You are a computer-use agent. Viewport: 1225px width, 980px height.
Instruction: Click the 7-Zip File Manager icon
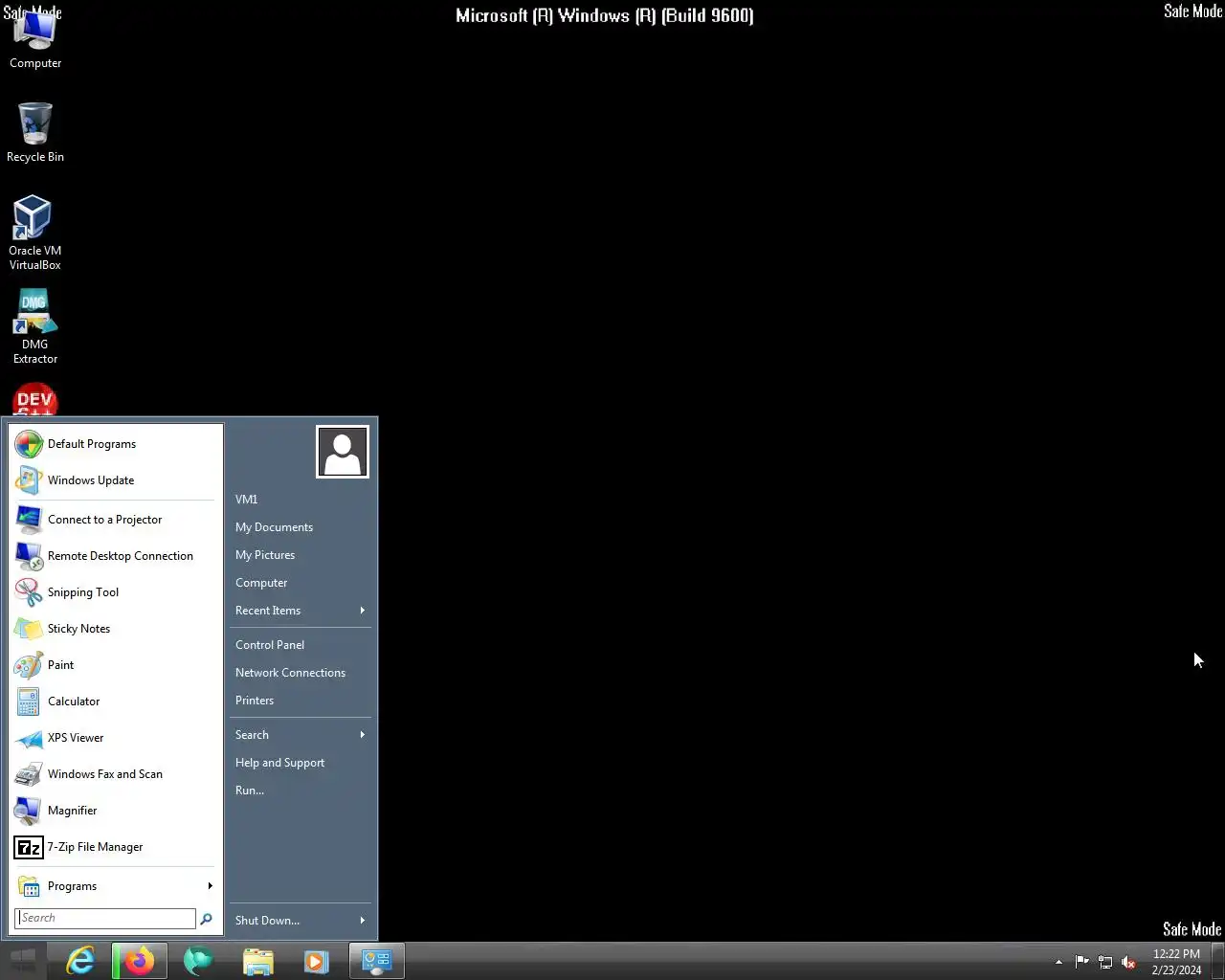coord(29,847)
